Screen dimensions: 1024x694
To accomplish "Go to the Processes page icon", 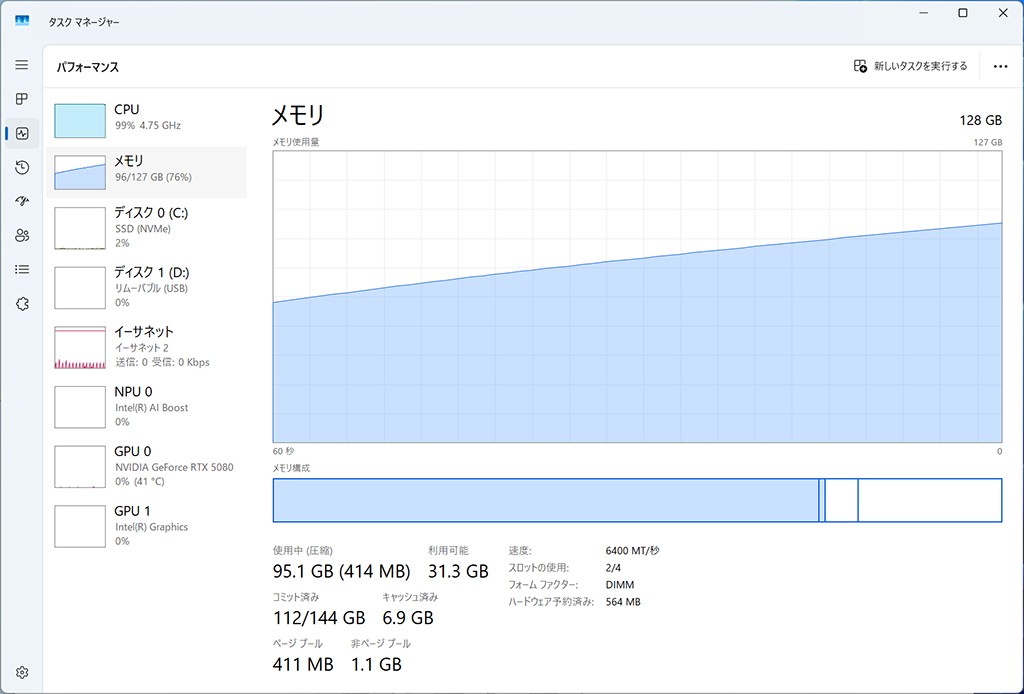I will [x=22, y=99].
